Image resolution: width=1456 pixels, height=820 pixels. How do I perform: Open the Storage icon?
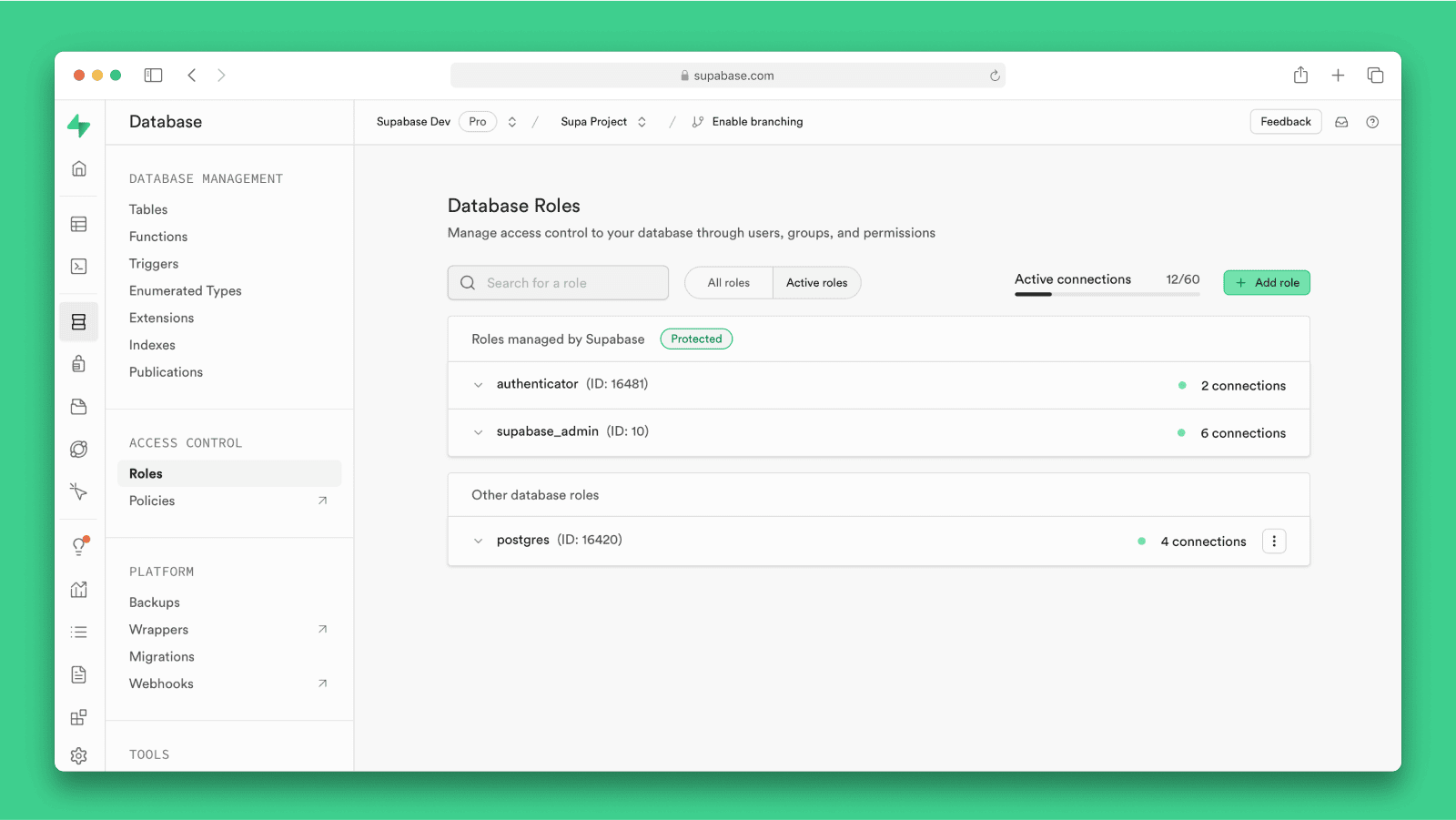click(x=79, y=407)
